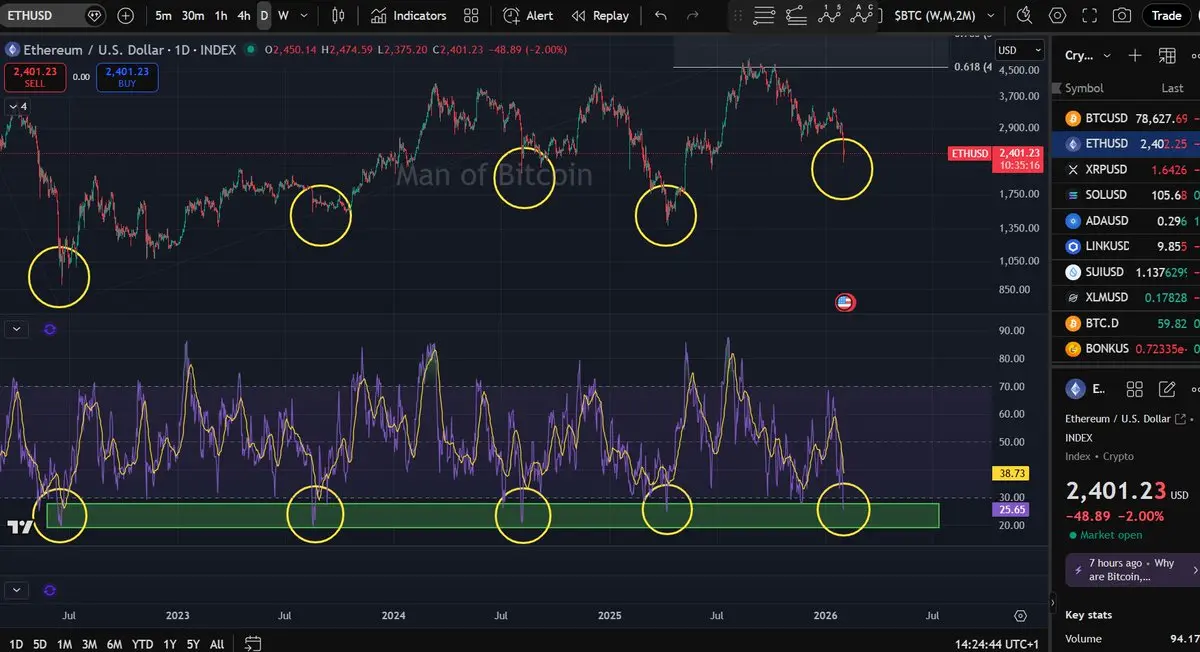Collapse the bottom pane legend chevron
Viewport: 1200px width, 652px height.
click(17, 591)
